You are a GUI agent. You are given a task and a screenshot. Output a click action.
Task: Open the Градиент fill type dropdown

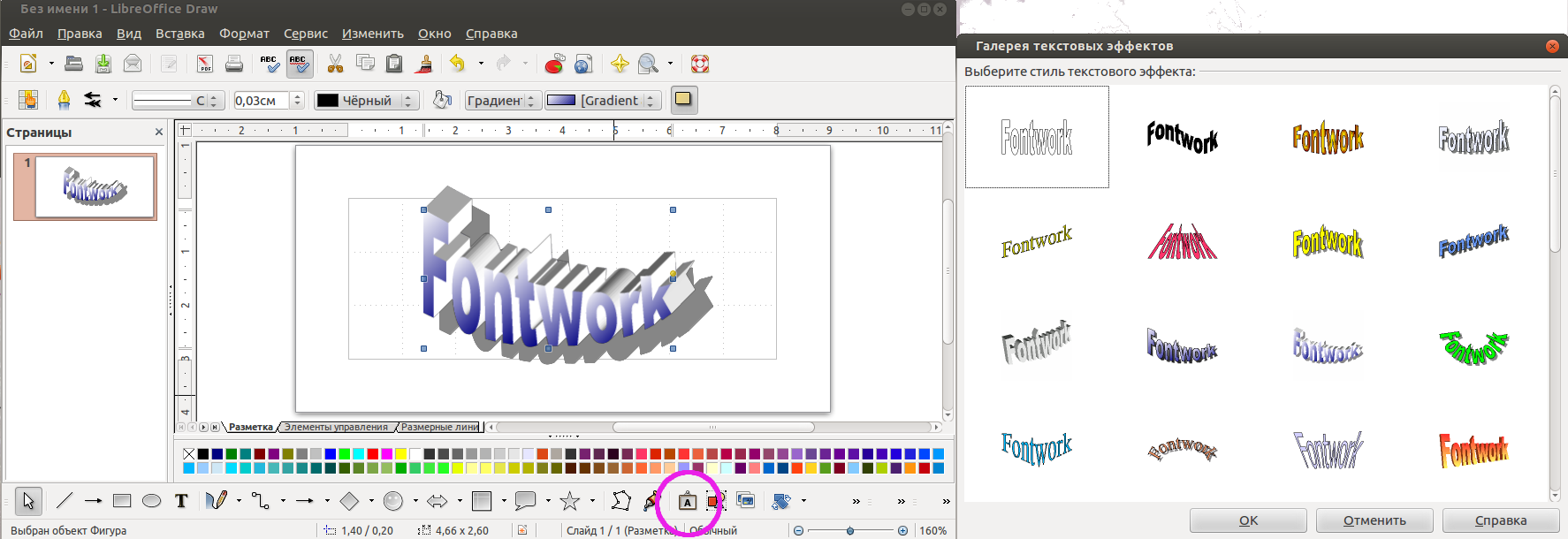point(502,101)
